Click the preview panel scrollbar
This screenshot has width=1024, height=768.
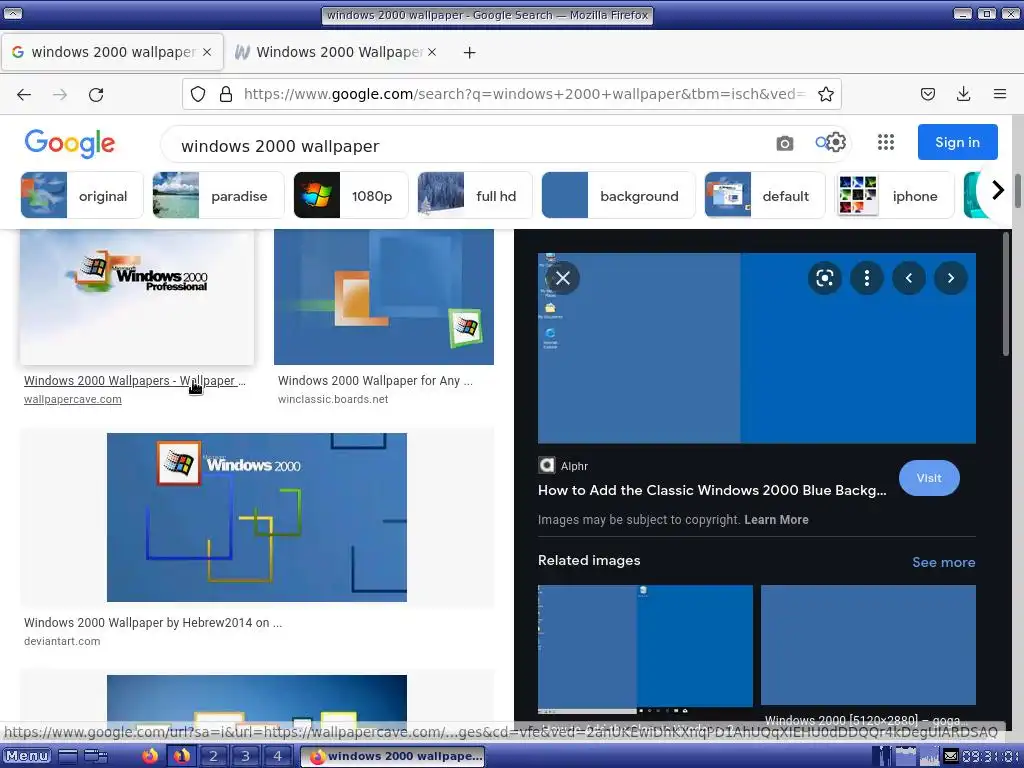(x=1006, y=294)
